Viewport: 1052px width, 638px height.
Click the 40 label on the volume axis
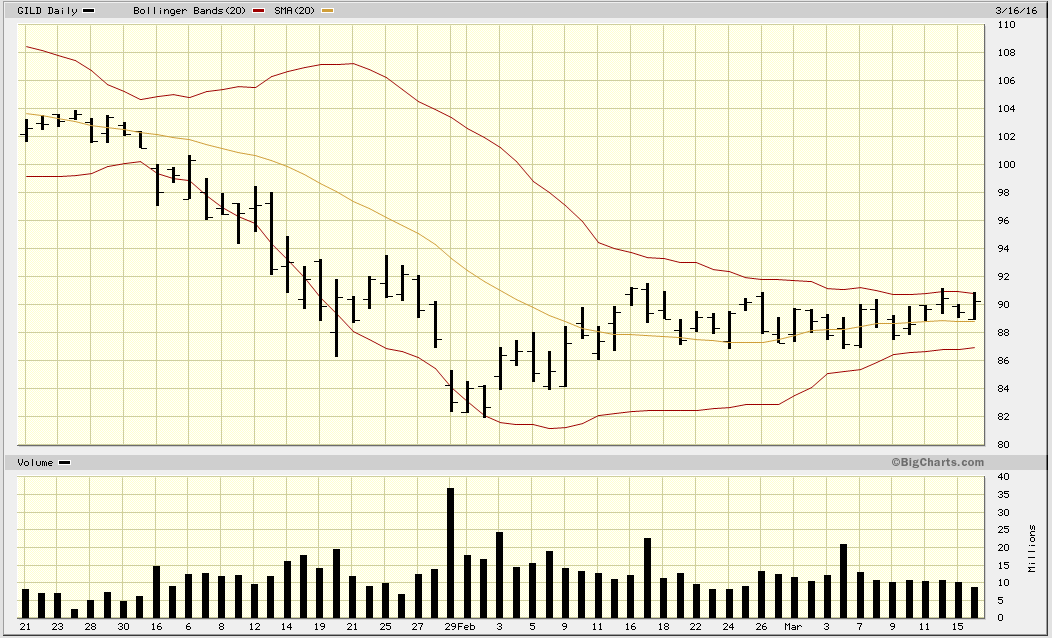point(1004,477)
